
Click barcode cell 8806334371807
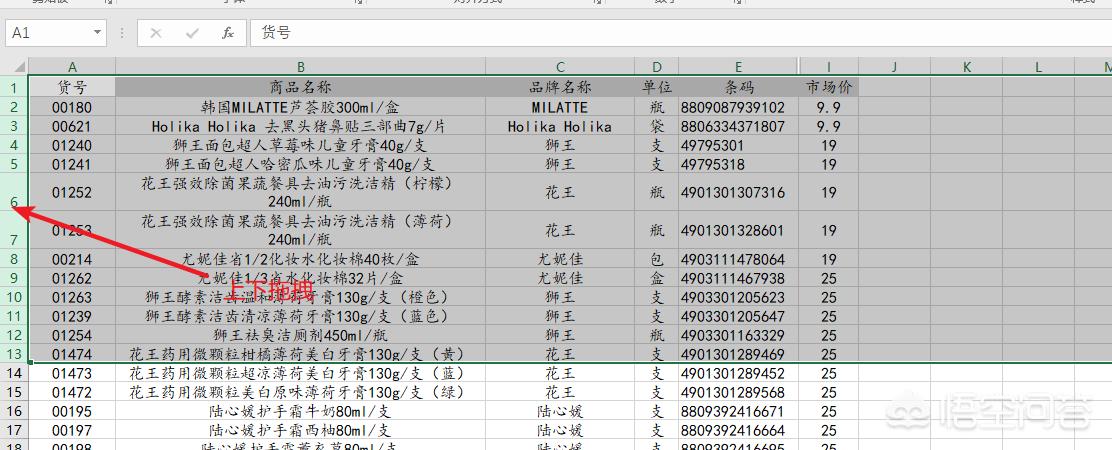click(738, 126)
